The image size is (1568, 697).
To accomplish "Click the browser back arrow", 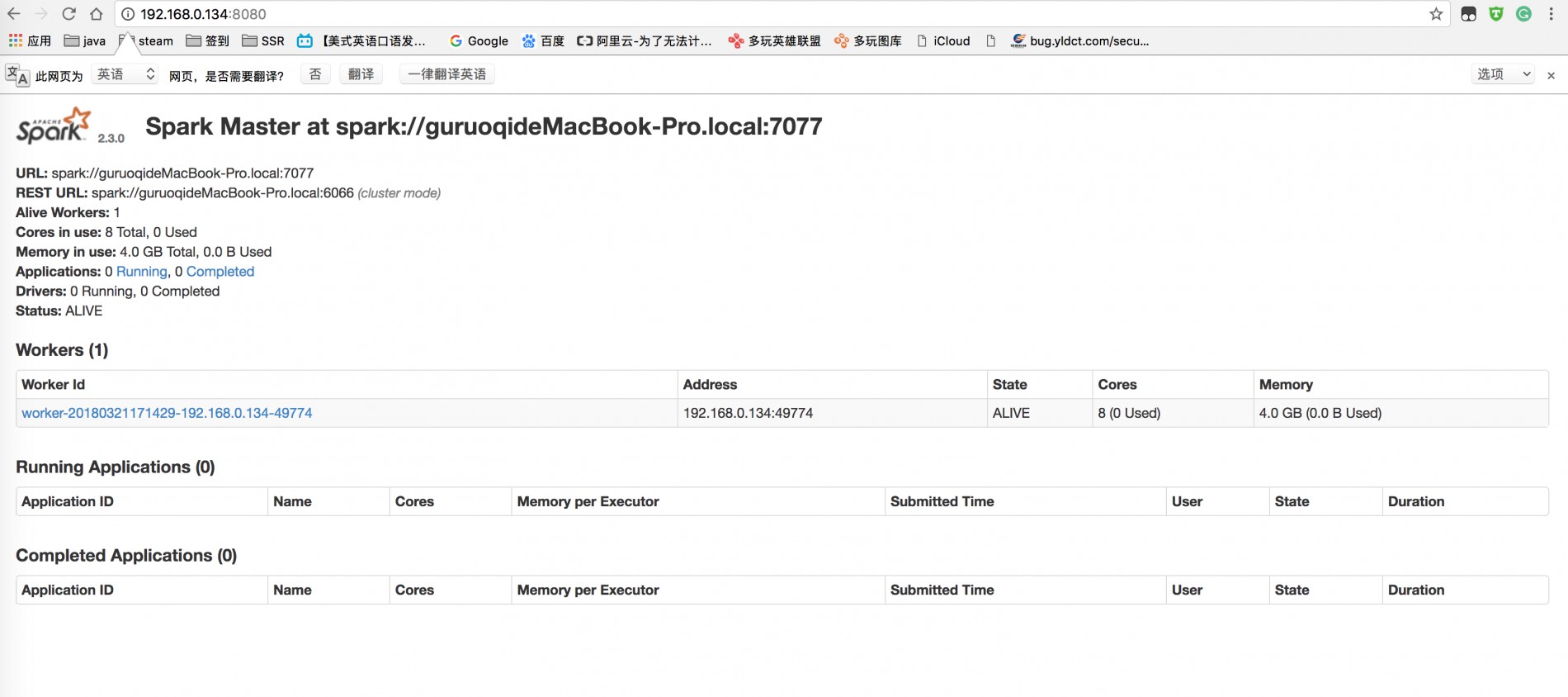I will 14,14.
